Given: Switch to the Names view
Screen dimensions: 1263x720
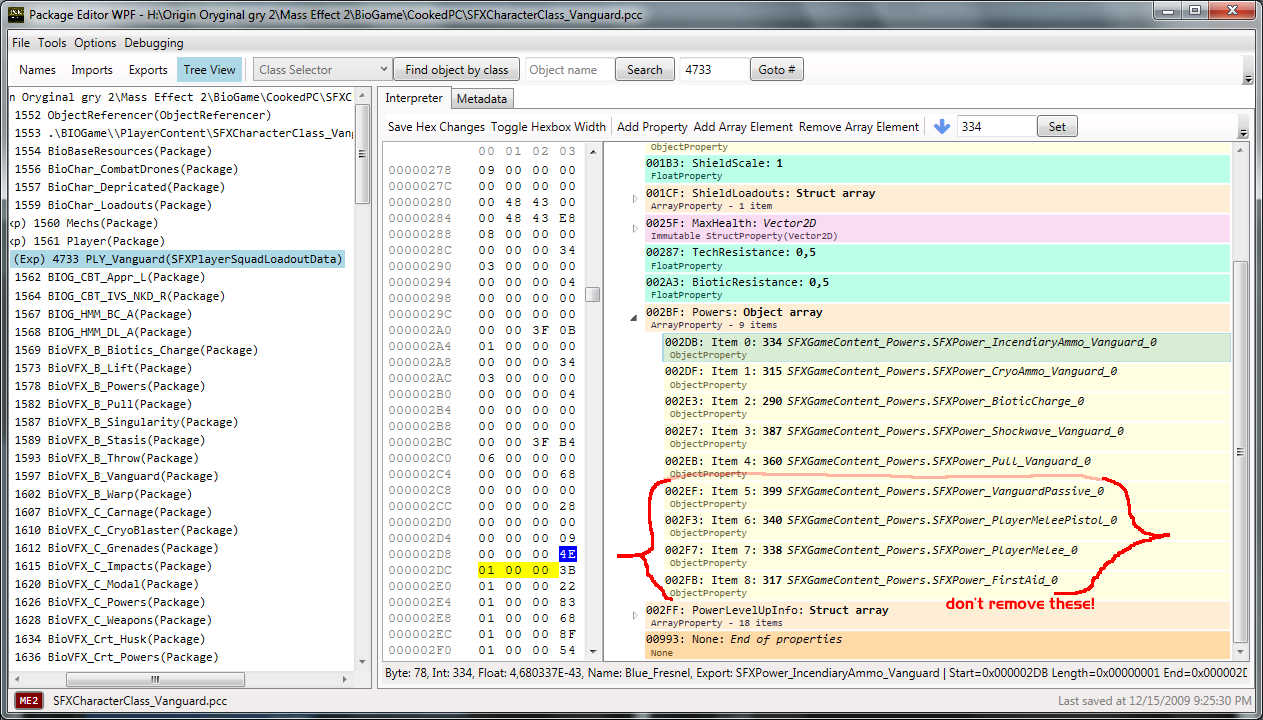Looking at the screenshot, I should click(x=38, y=70).
